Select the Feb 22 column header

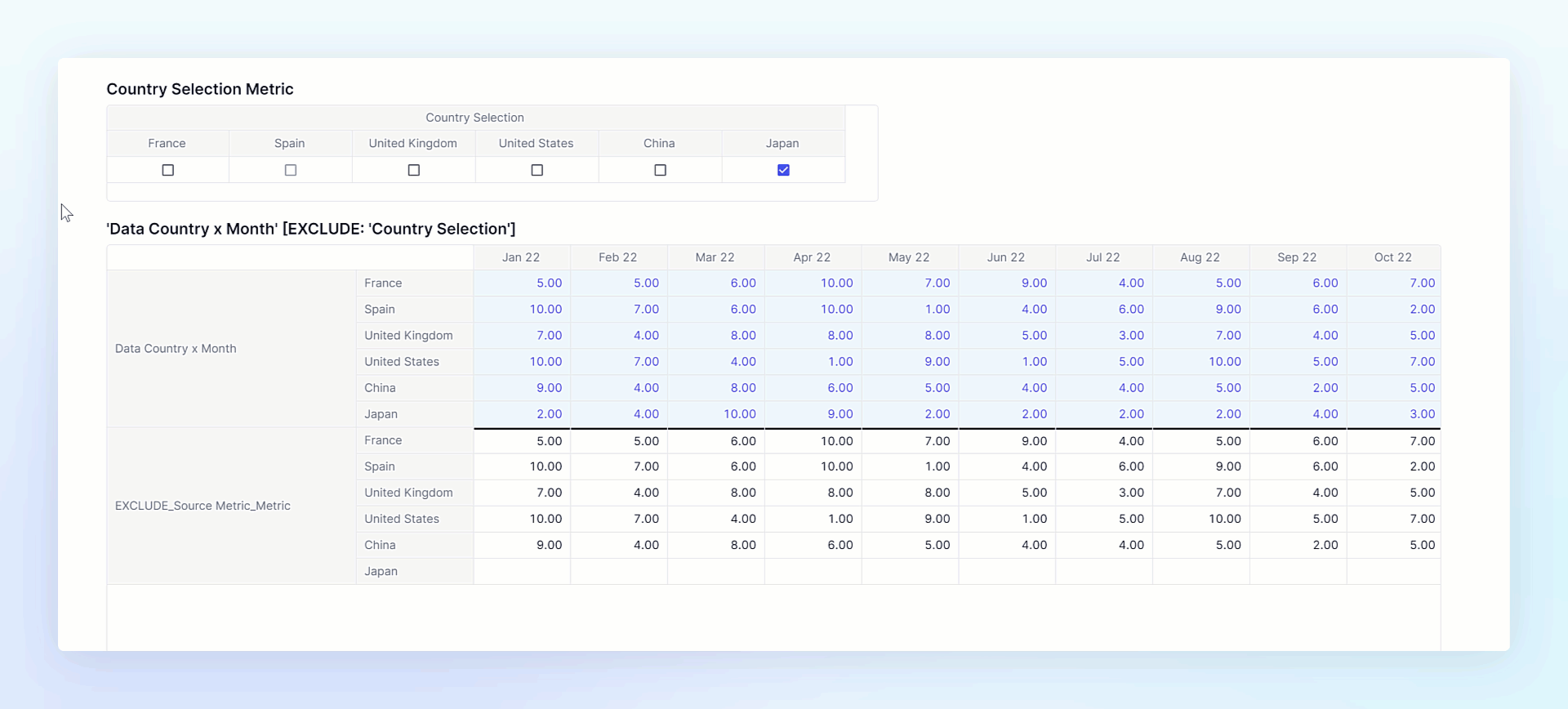click(619, 257)
